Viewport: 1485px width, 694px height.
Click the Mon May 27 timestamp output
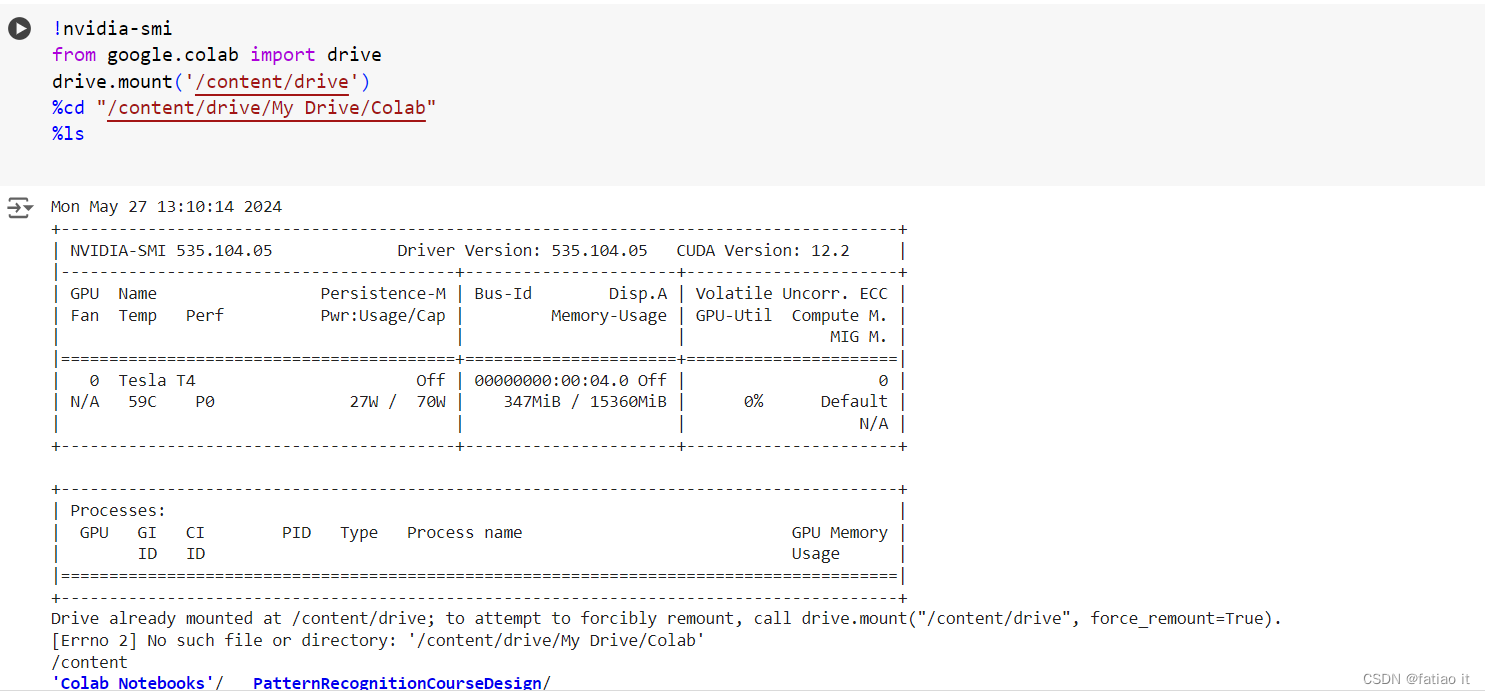pos(166,207)
